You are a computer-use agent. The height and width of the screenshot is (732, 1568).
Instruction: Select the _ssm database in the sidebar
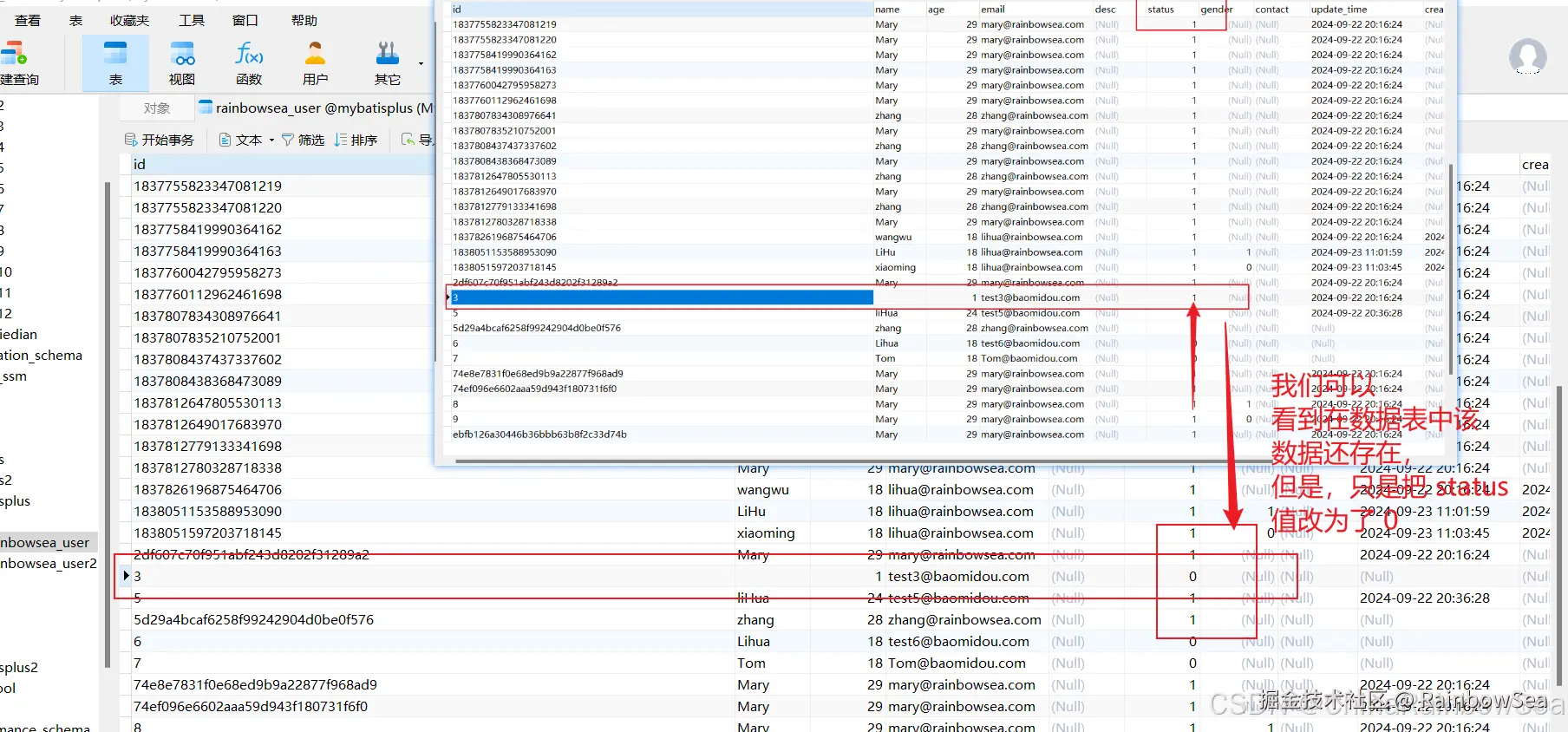(14, 376)
